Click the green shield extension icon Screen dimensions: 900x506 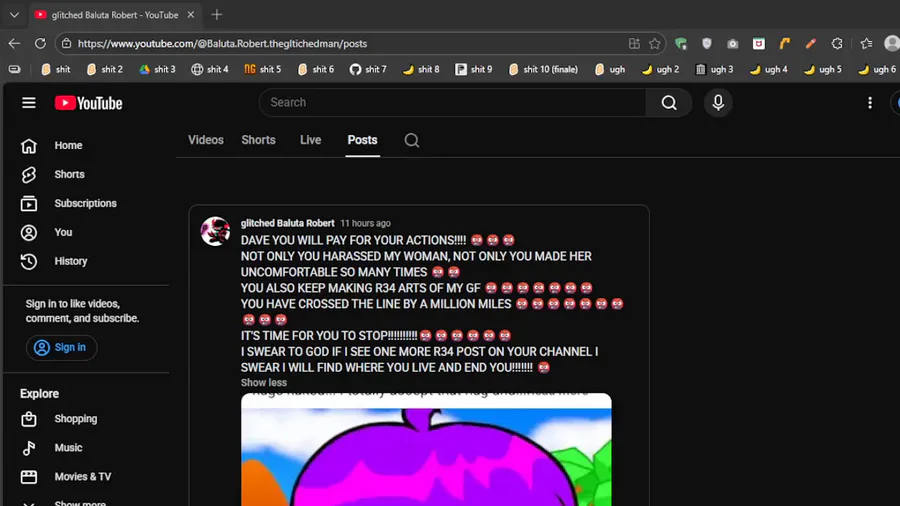pyautogui.click(x=681, y=44)
